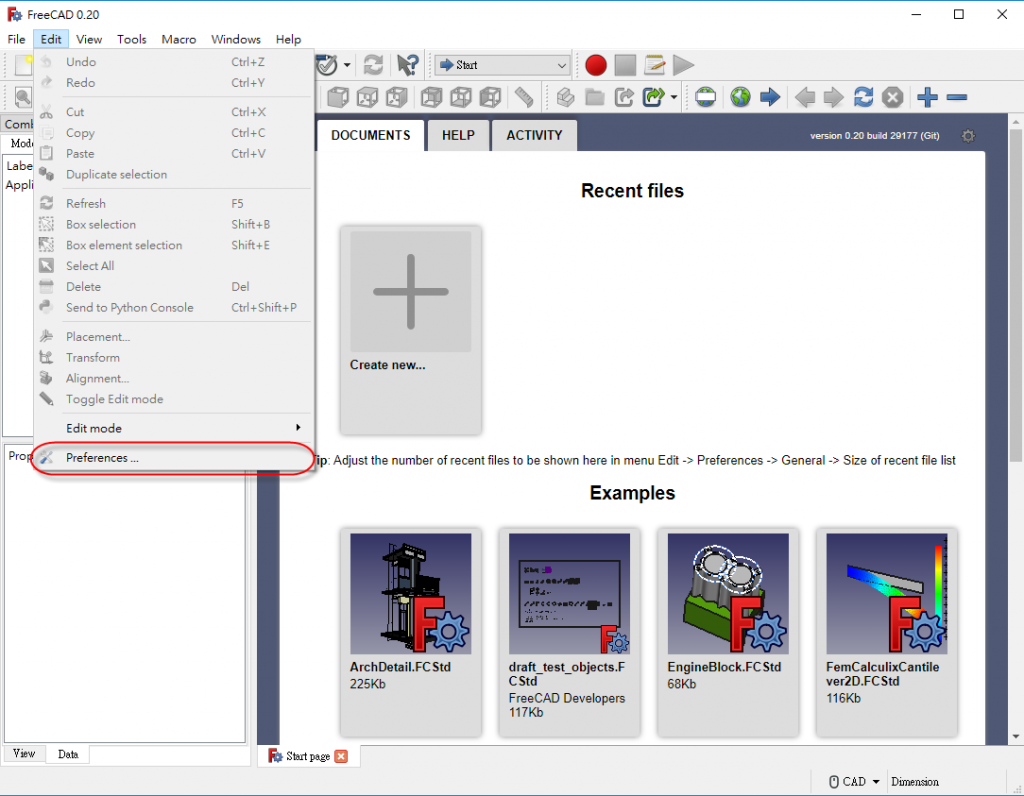Select the Data tab in property panel
This screenshot has height=796, width=1024.
point(68,754)
